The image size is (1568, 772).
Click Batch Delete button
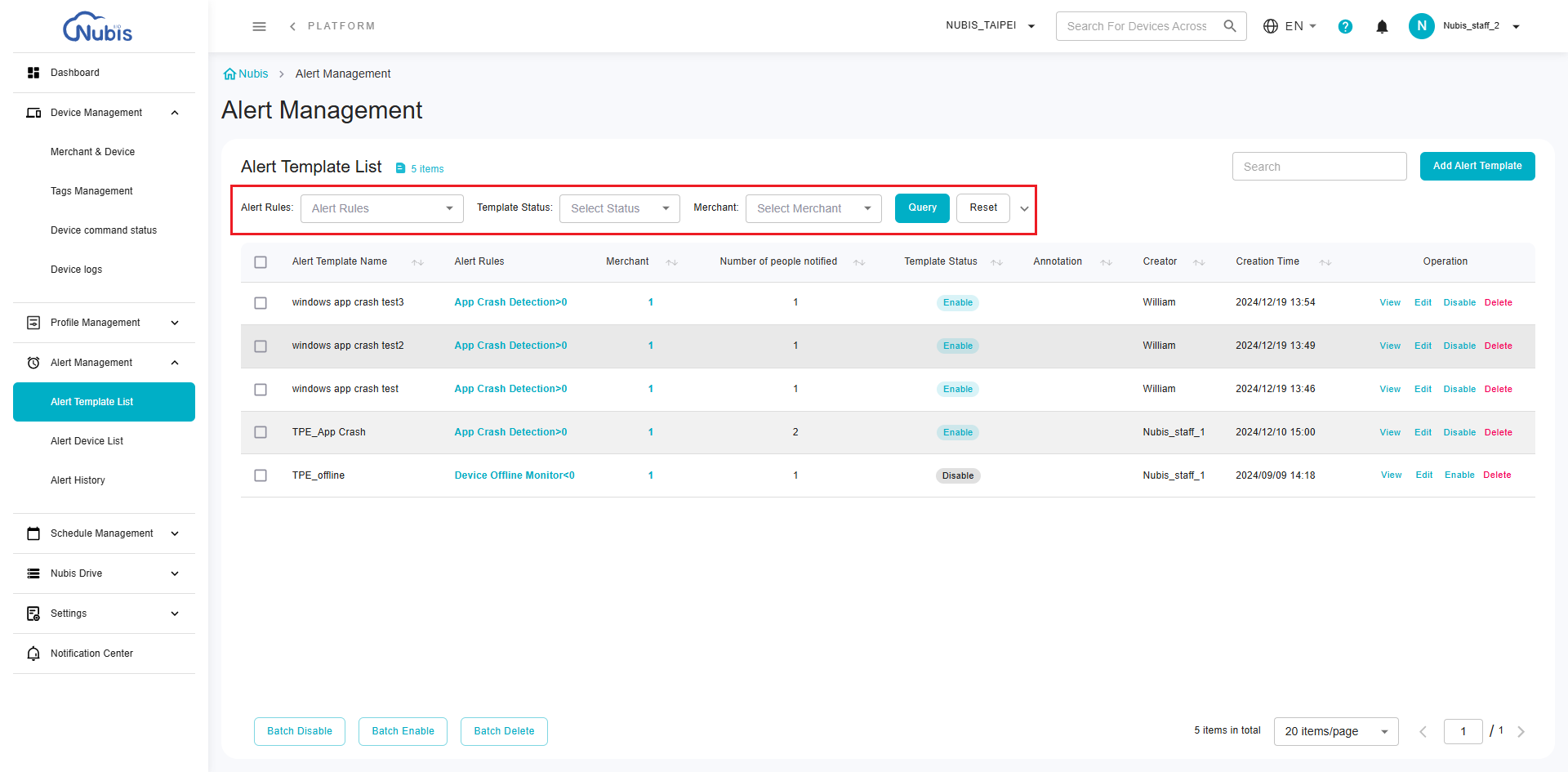[x=504, y=731]
